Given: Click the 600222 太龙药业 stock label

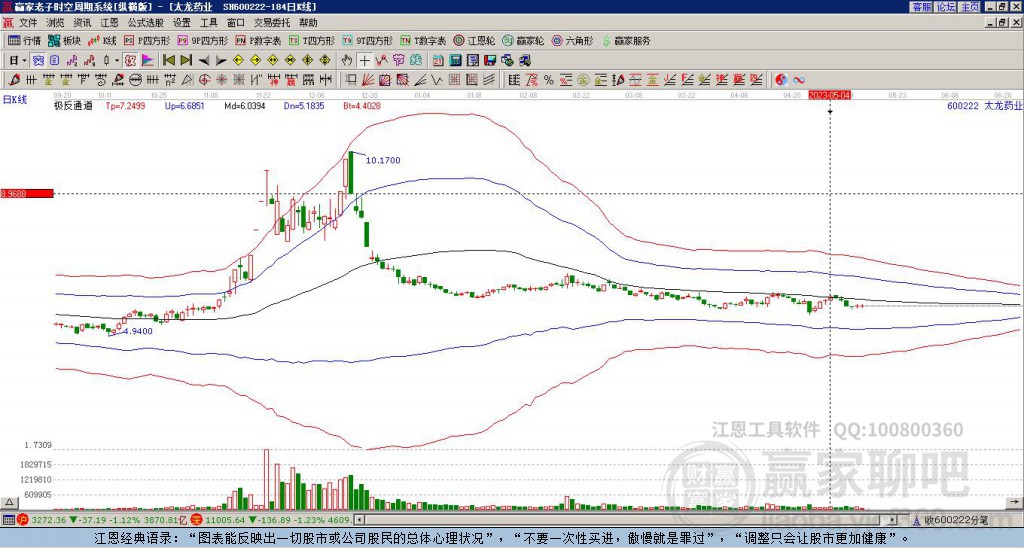Looking at the screenshot, I should click(x=984, y=106).
